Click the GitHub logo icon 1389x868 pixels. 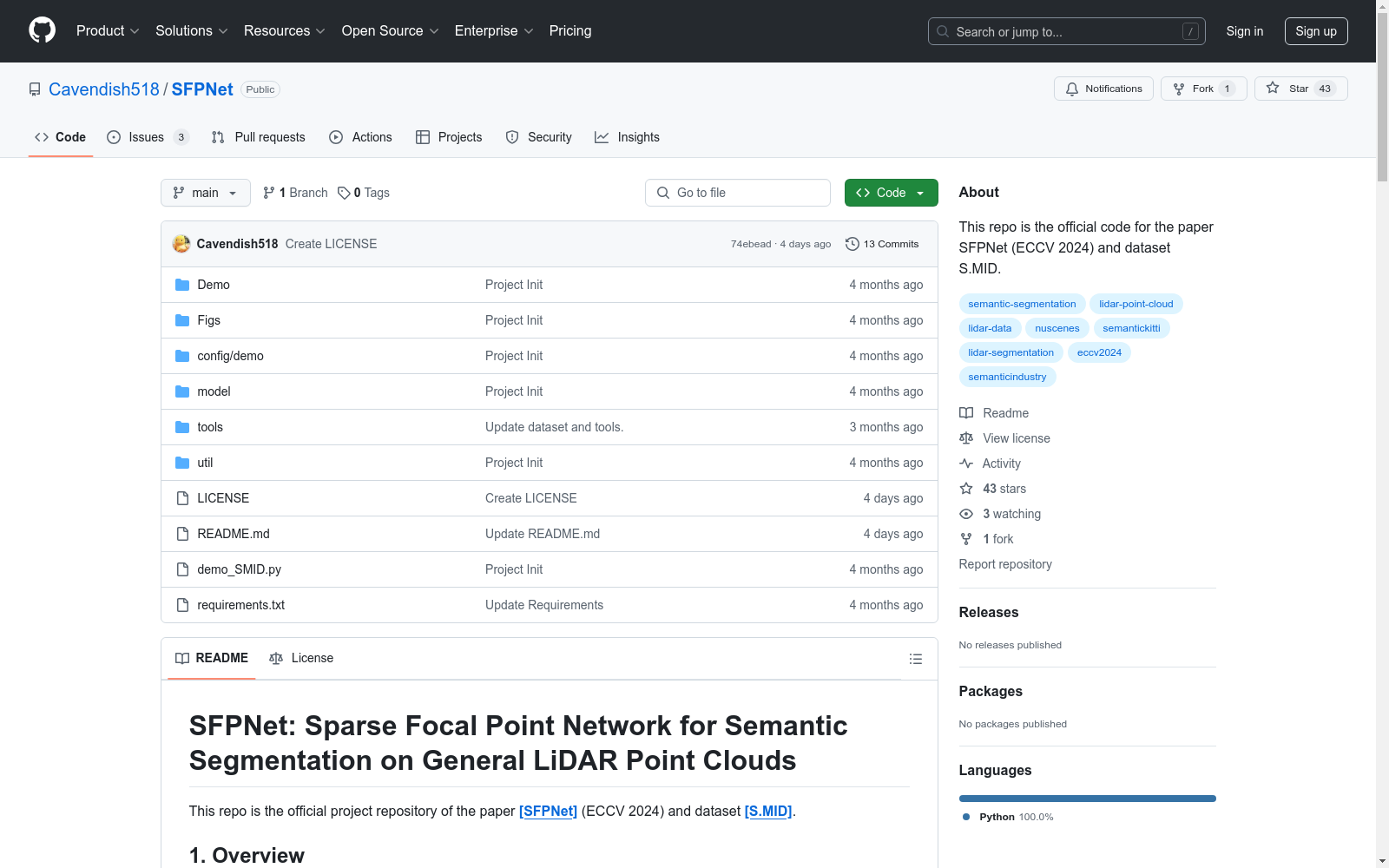(42, 30)
